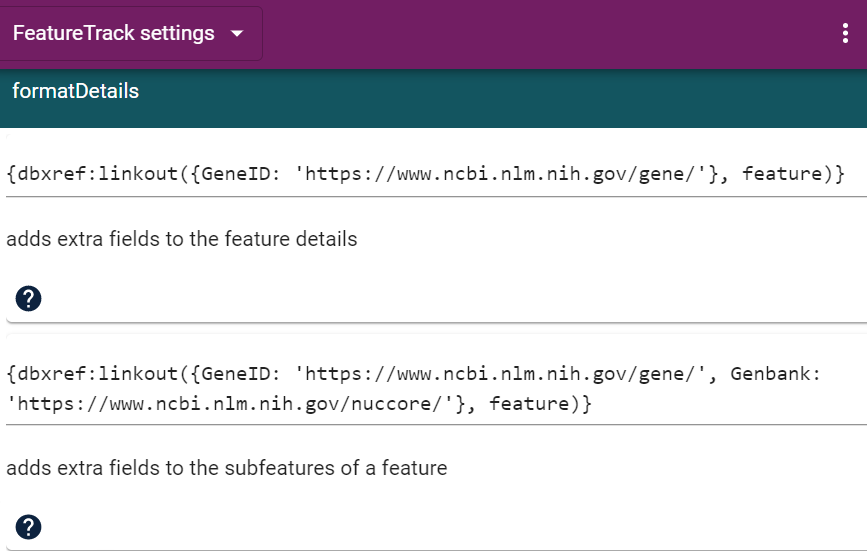Click 'dbxref:linkout' in the first field
This screenshot has width=867, height=551.
(x=92, y=174)
